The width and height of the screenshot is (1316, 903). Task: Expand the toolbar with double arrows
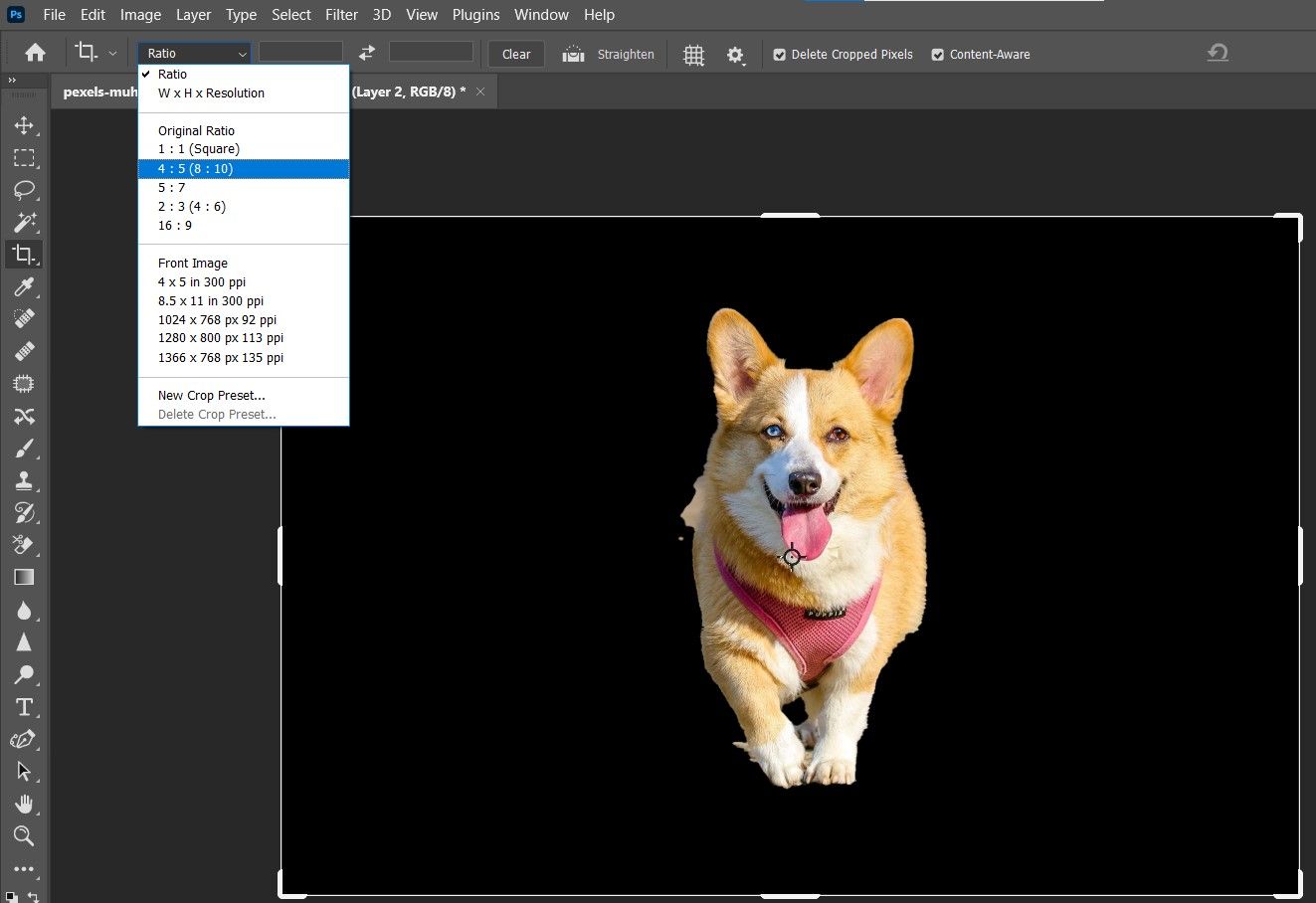point(12,81)
